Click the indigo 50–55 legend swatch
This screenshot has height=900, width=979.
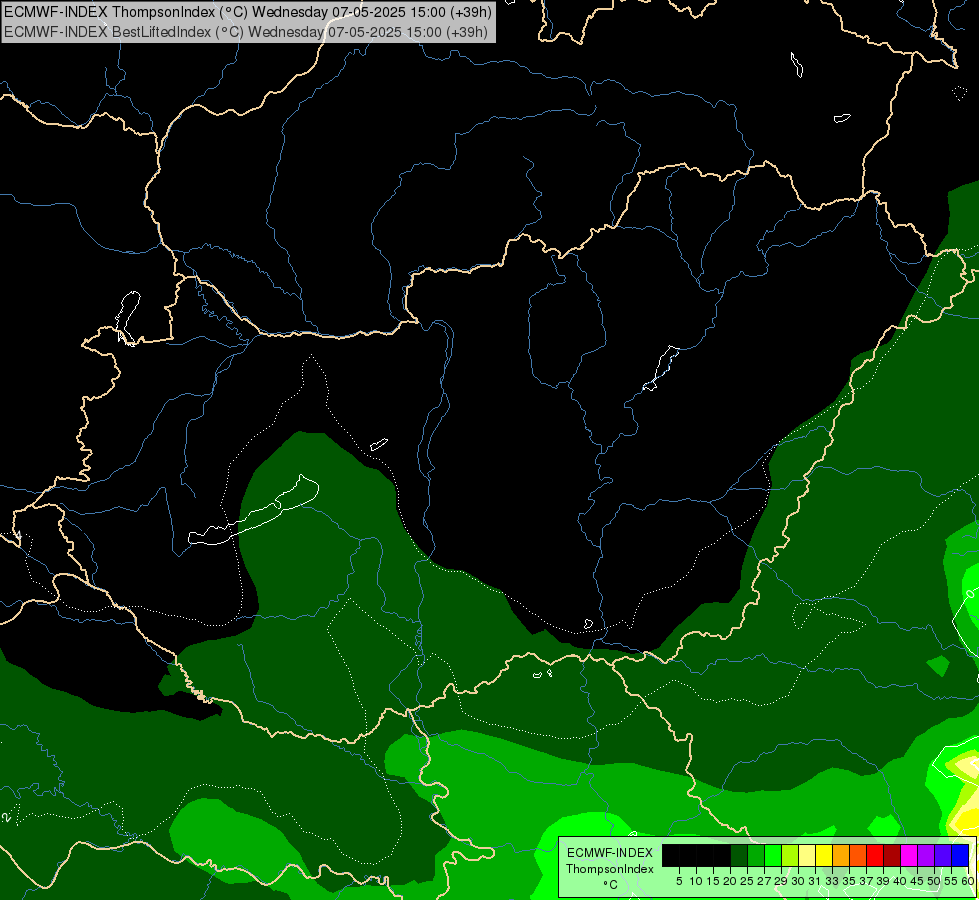pos(943,855)
